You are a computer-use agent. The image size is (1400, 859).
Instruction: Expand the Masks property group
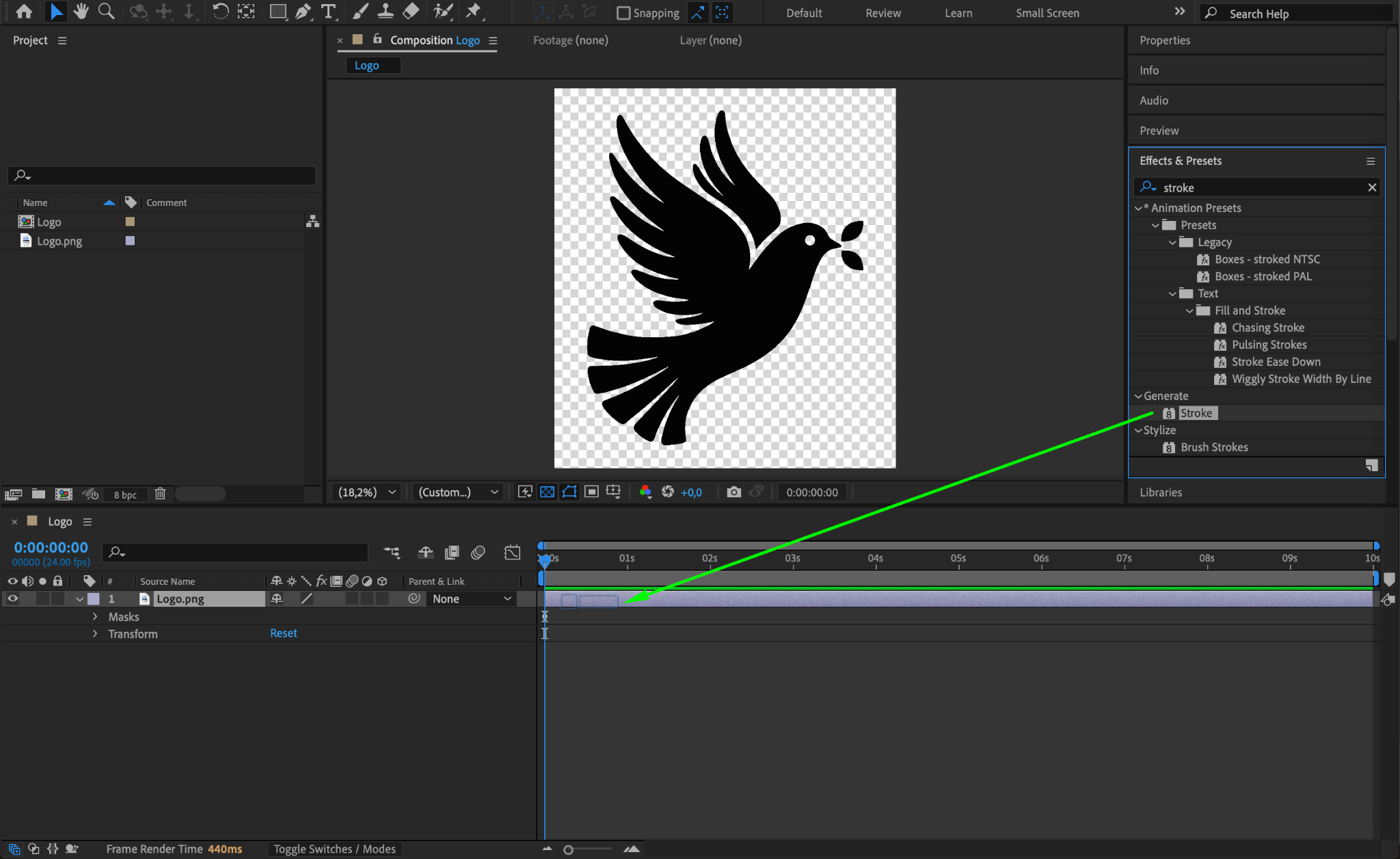point(95,617)
